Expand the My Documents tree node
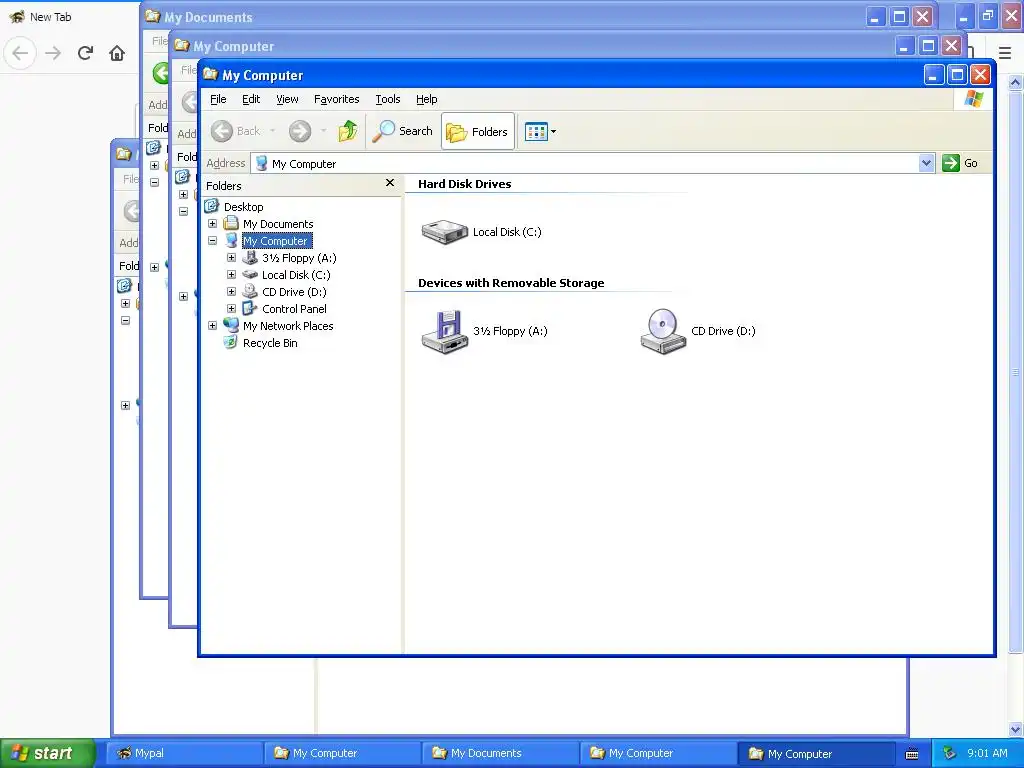This screenshot has width=1024, height=768. (212, 223)
